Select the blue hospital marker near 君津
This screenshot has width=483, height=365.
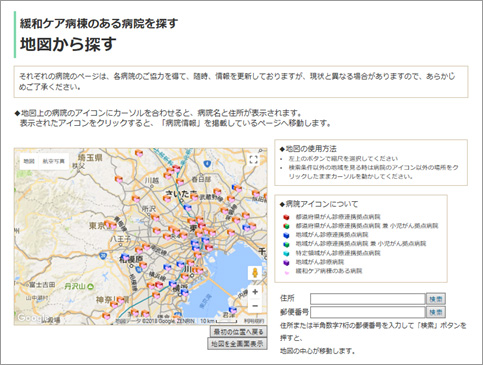point(232,310)
